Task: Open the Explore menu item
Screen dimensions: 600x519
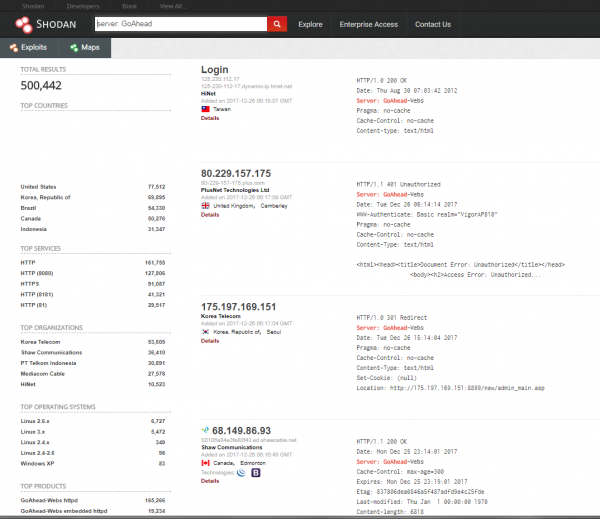Action: coord(310,24)
